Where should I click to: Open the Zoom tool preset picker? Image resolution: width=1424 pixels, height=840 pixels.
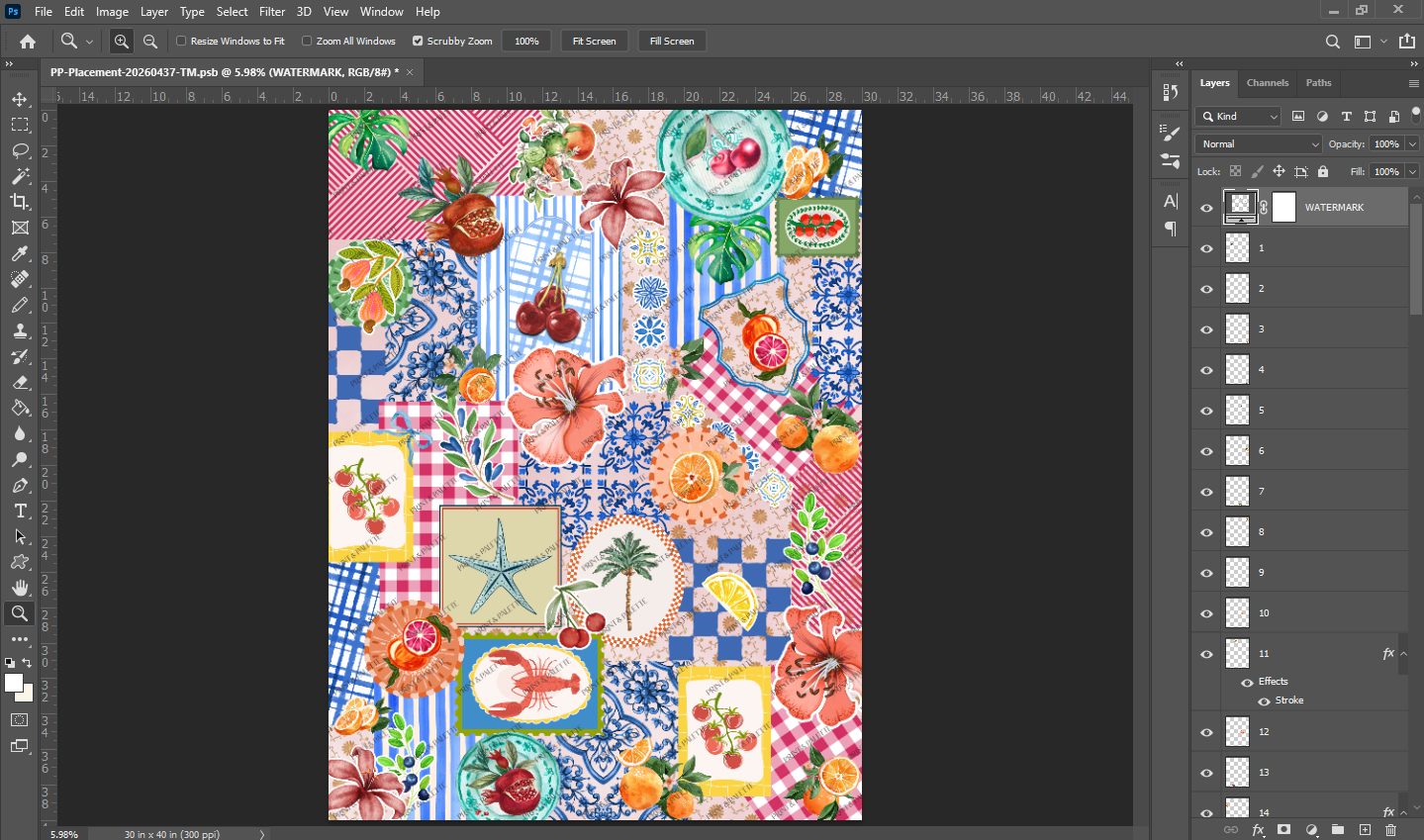coord(89,42)
